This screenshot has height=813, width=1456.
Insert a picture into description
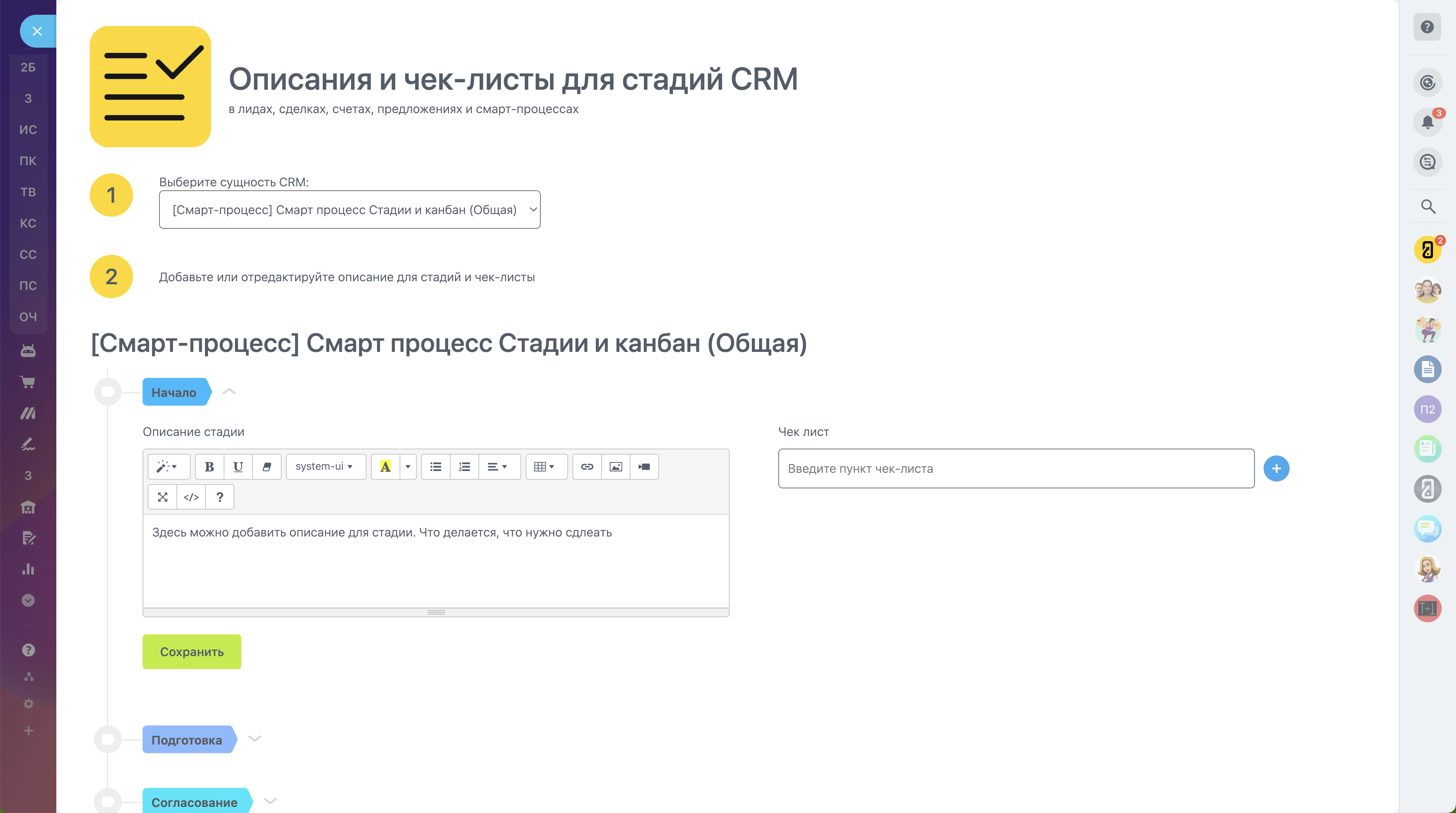(615, 466)
